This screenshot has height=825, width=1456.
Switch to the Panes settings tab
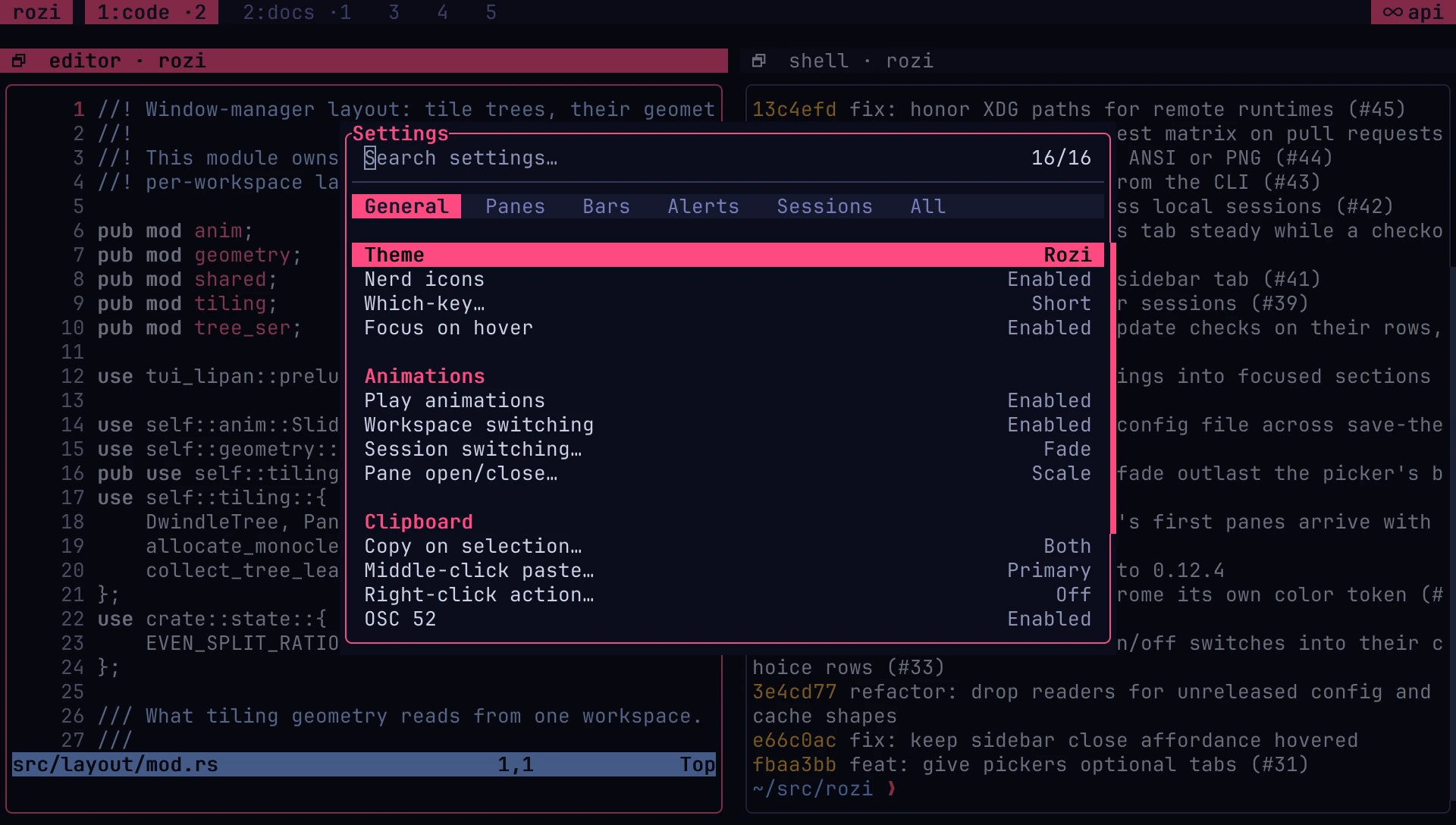(516, 206)
